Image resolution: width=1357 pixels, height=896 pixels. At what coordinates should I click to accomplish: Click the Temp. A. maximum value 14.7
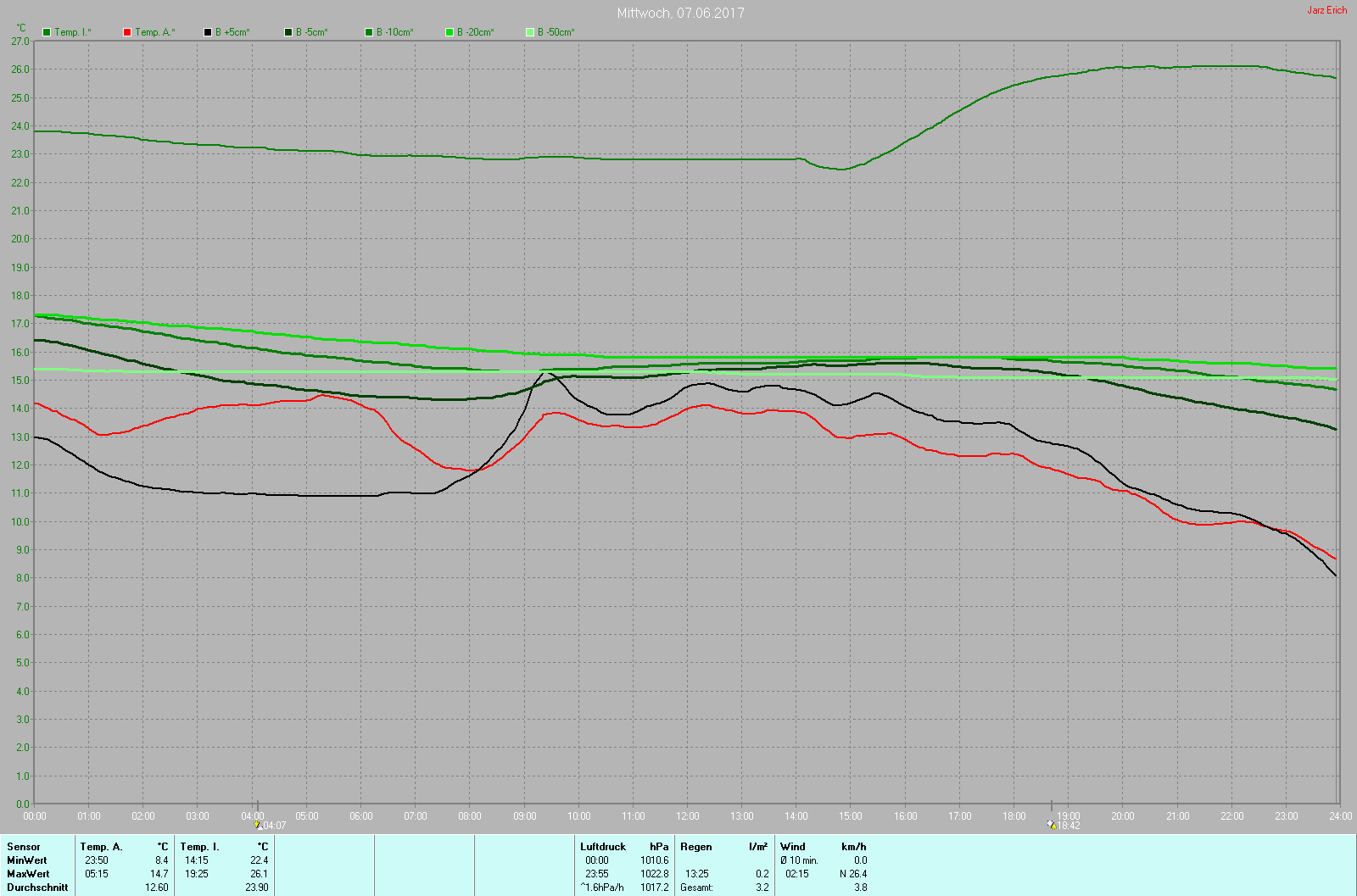coord(159,874)
